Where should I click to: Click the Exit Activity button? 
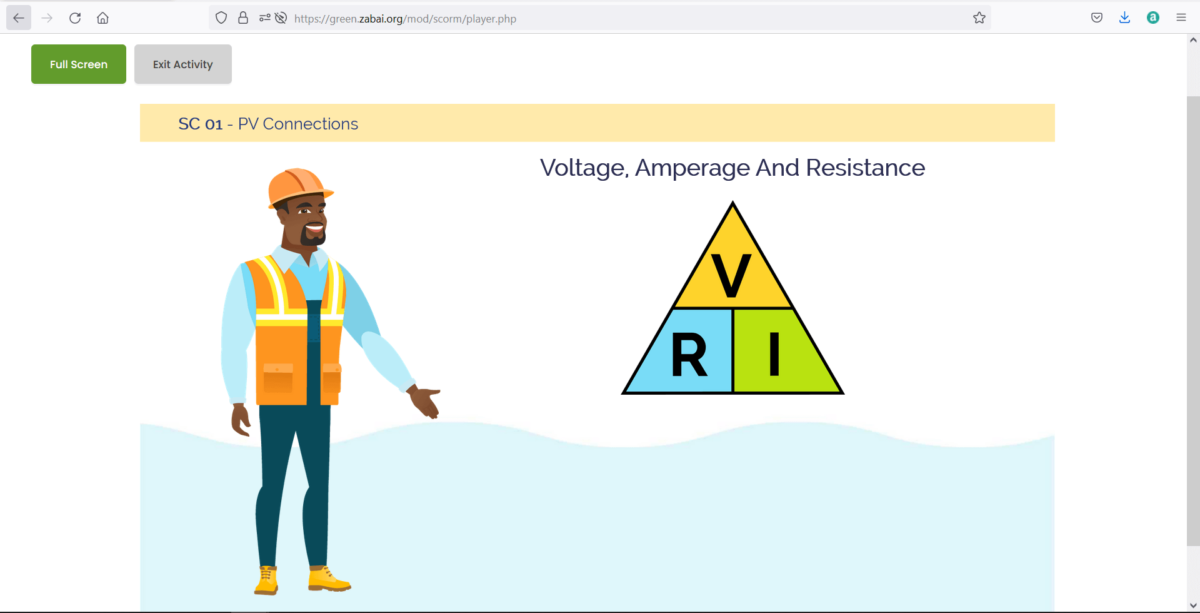[182, 63]
